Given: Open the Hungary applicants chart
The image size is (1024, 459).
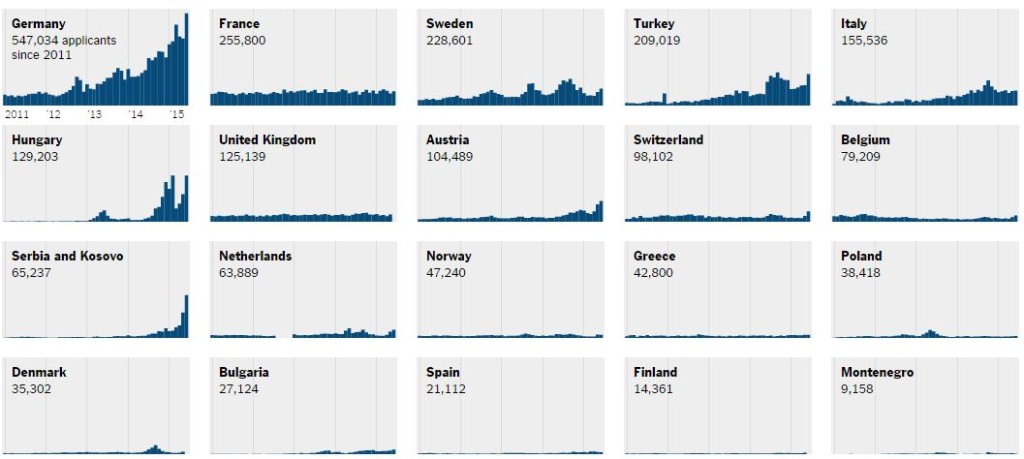Looking at the screenshot, I should (x=96, y=173).
